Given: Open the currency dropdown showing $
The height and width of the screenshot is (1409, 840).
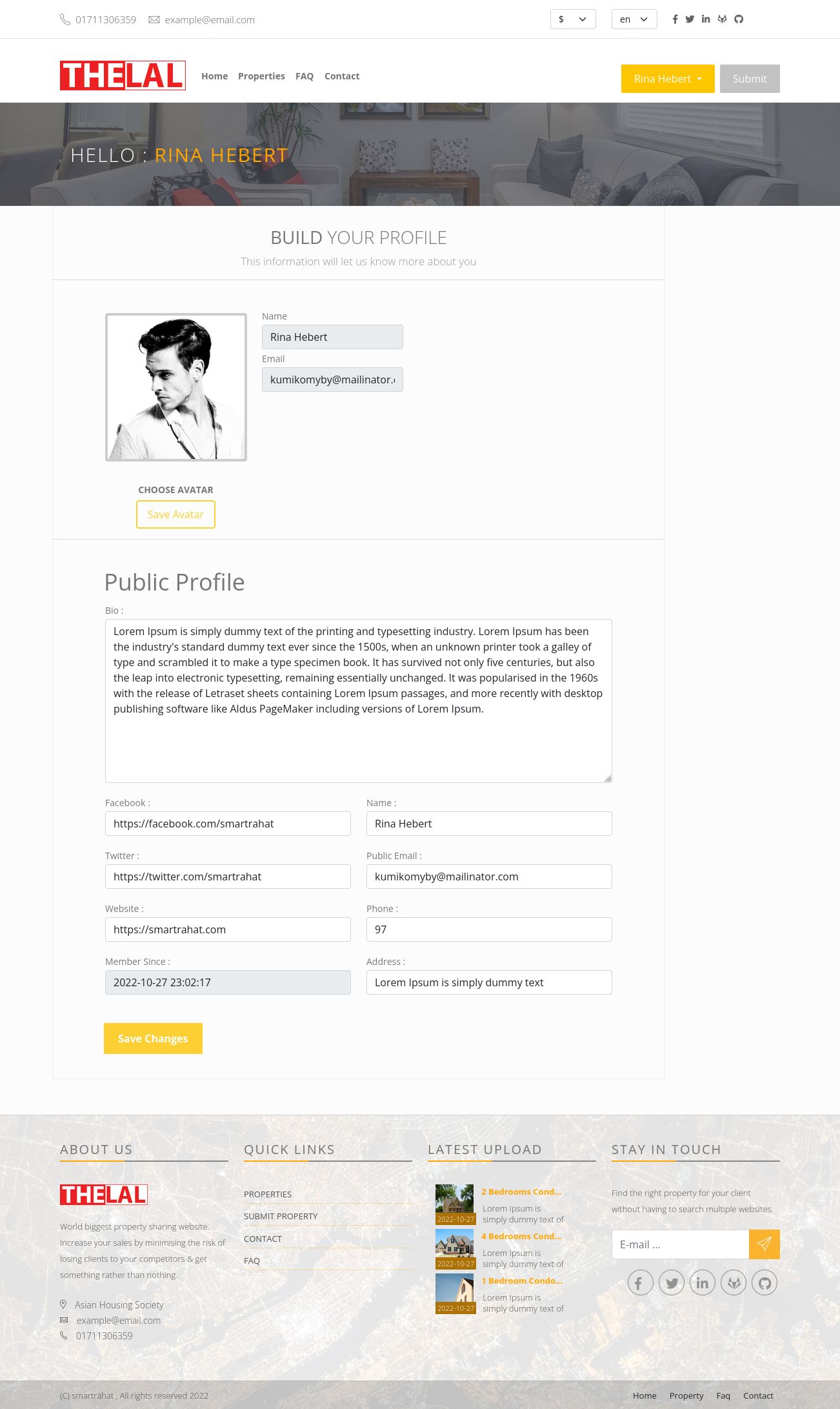Looking at the screenshot, I should click(x=573, y=19).
